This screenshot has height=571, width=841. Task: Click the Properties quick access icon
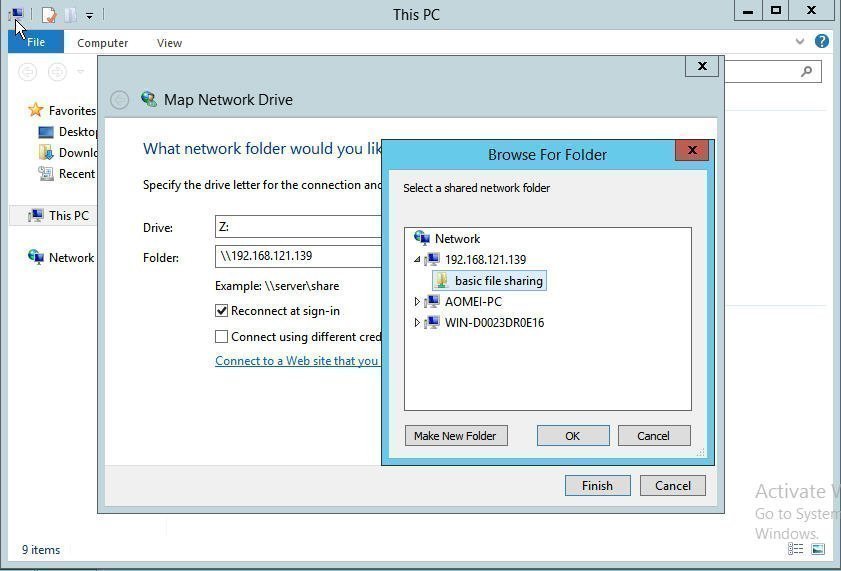click(49, 14)
